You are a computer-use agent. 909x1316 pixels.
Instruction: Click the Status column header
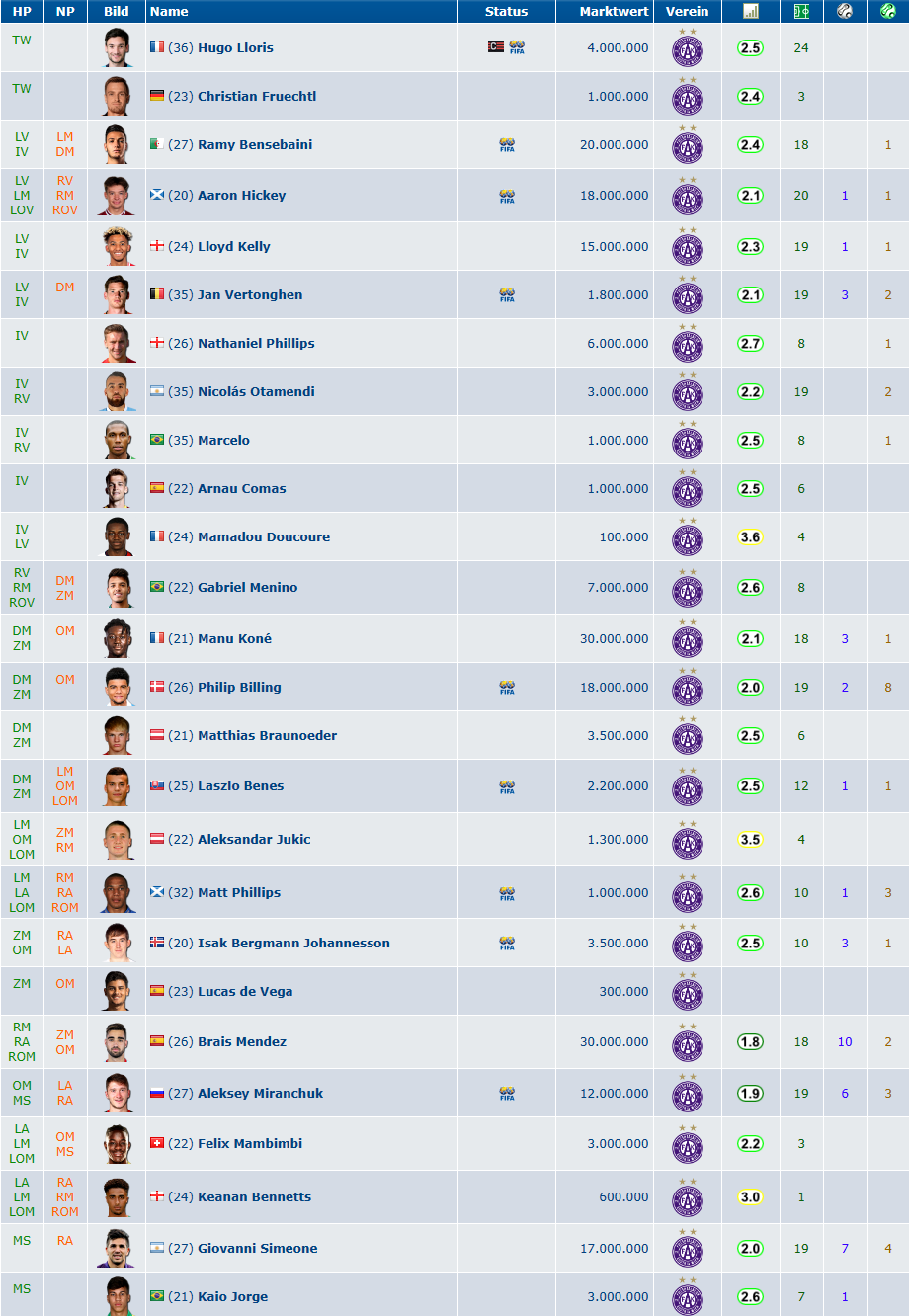click(506, 11)
